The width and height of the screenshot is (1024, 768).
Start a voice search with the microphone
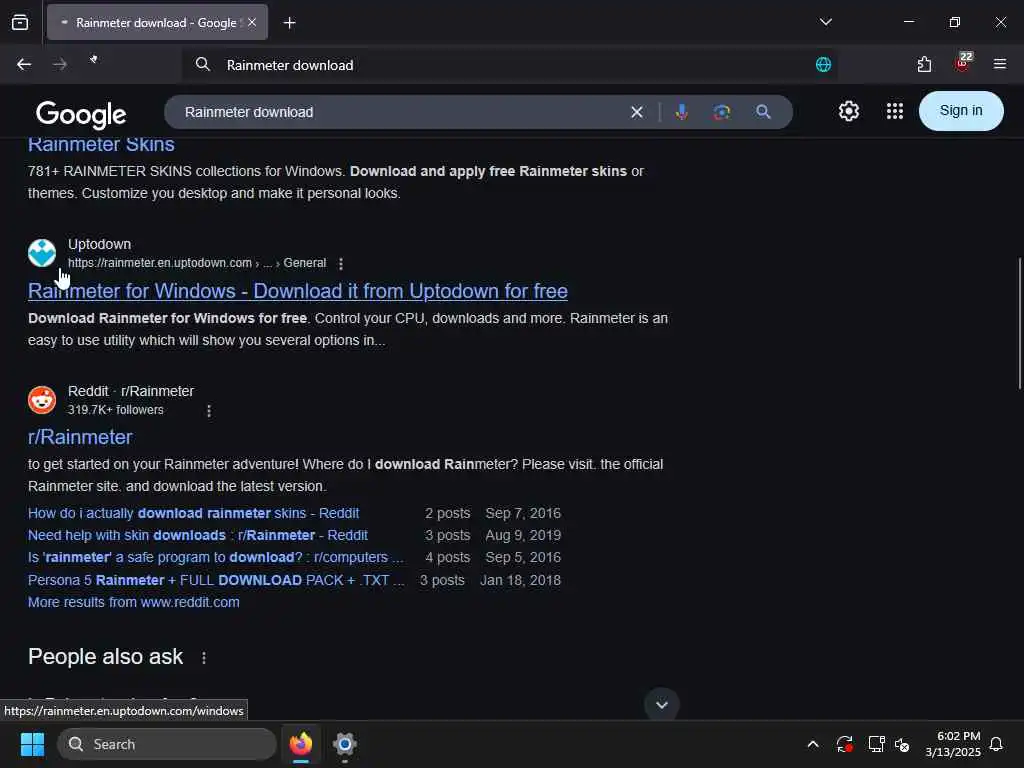tap(681, 112)
